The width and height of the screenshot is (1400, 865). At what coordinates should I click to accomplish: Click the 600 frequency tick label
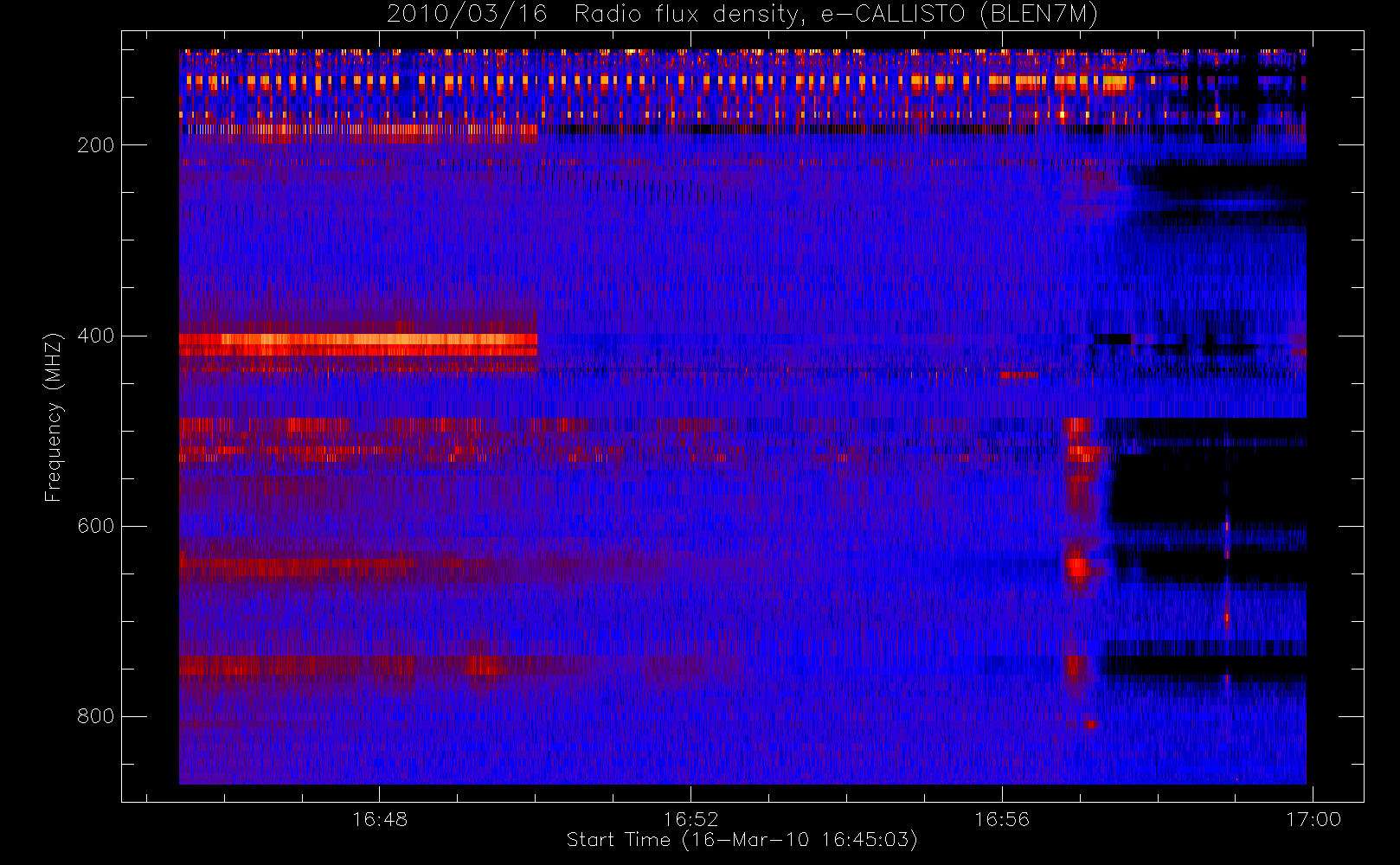pos(96,526)
